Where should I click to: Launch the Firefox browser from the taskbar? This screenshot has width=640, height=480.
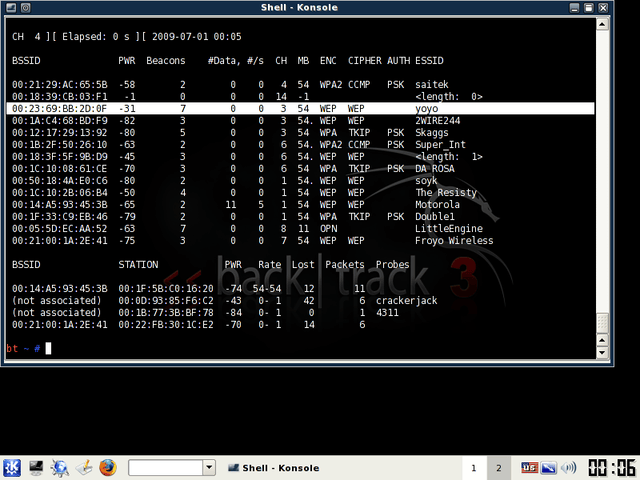tap(108, 468)
